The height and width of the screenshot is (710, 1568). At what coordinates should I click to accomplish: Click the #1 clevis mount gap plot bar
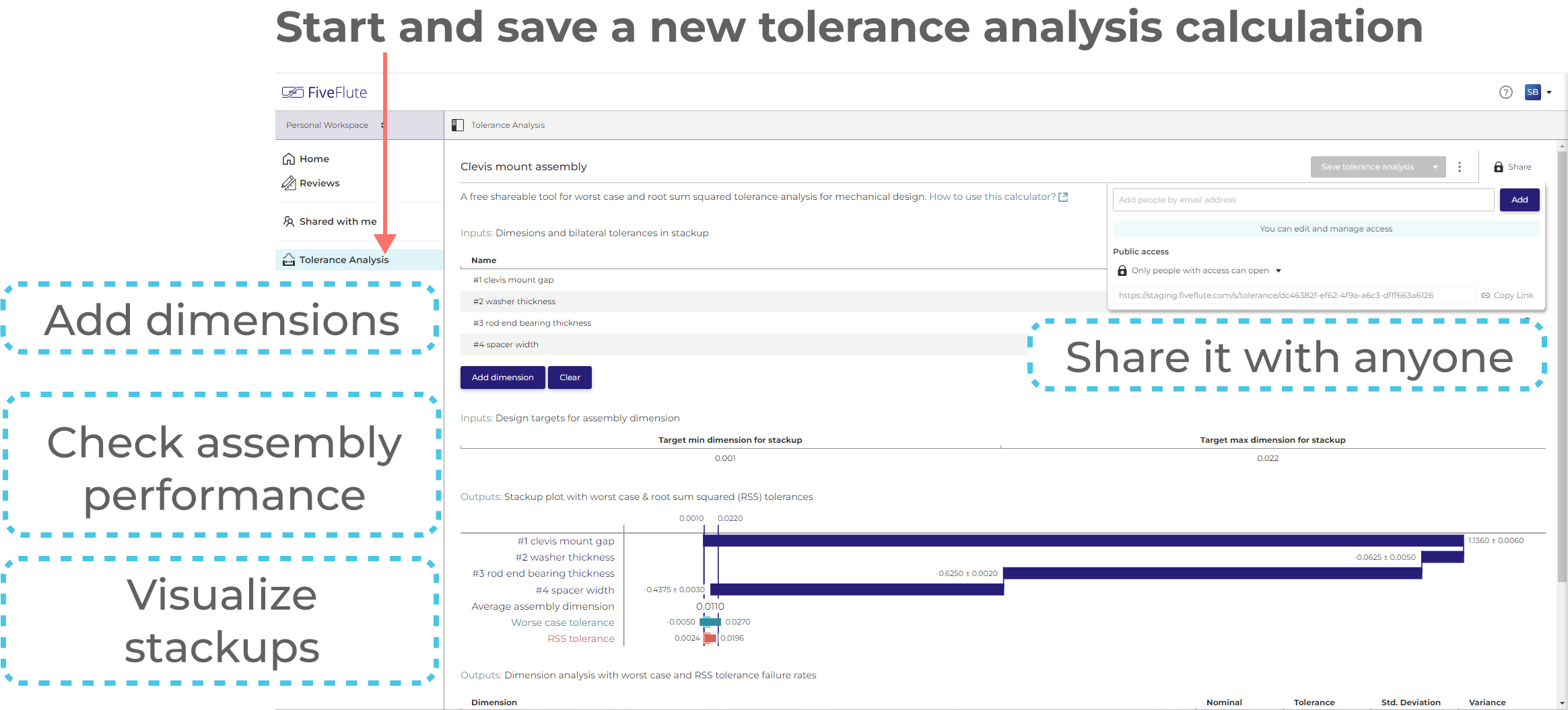click(1083, 540)
